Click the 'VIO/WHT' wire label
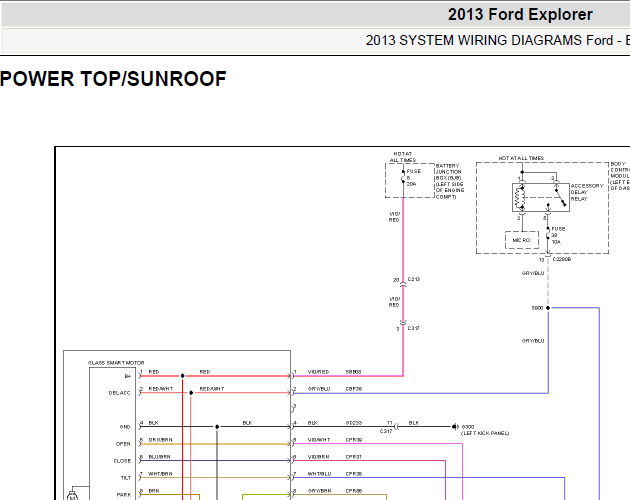The height and width of the screenshot is (500, 630). pos(319,440)
